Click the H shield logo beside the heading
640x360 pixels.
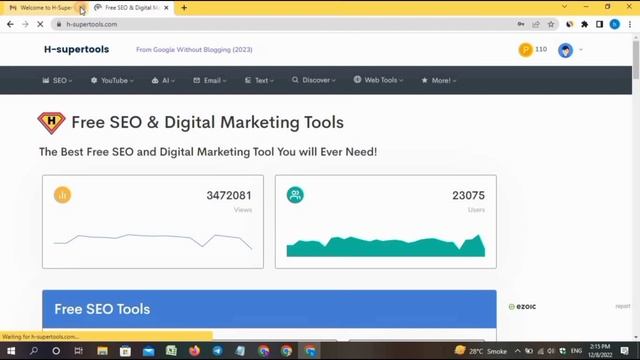pyautogui.click(x=51, y=123)
